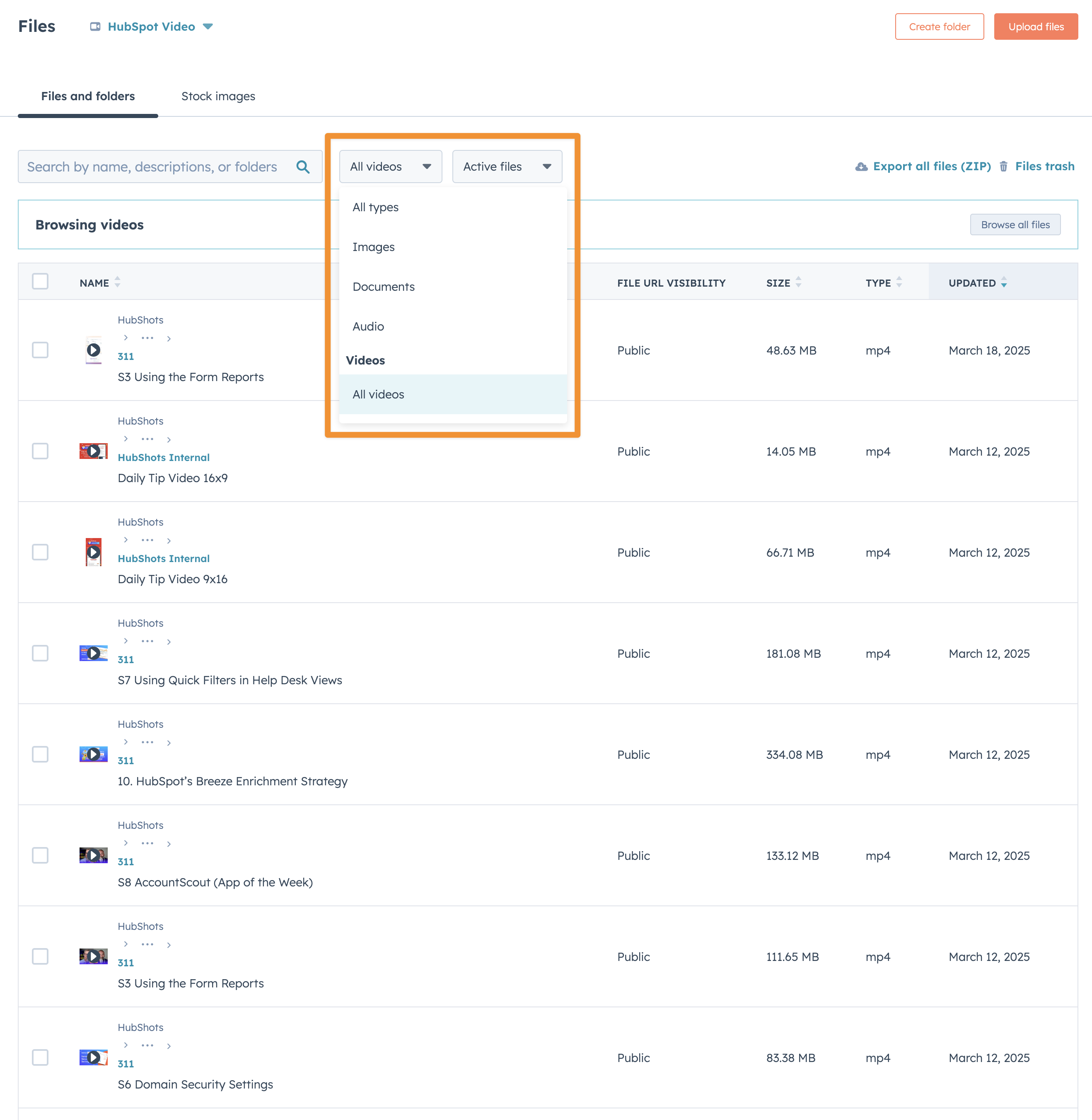Viewport: 1092px width, 1120px height.
Task: Toggle the select-all checkbox in header
Action: (40, 282)
